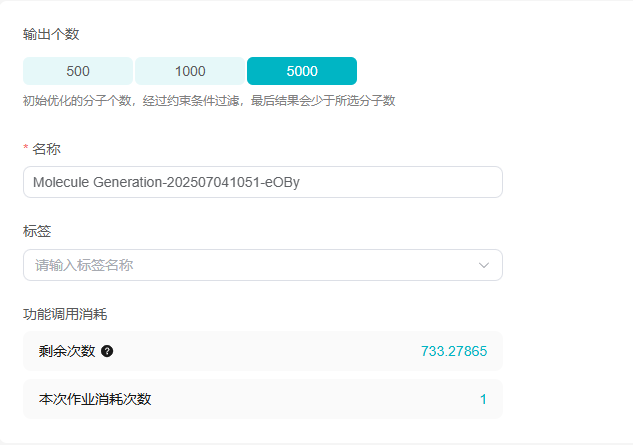This screenshot has height=445, width=633.
Task: Choose 1000 as the output count
Action: tap(190, 71)
